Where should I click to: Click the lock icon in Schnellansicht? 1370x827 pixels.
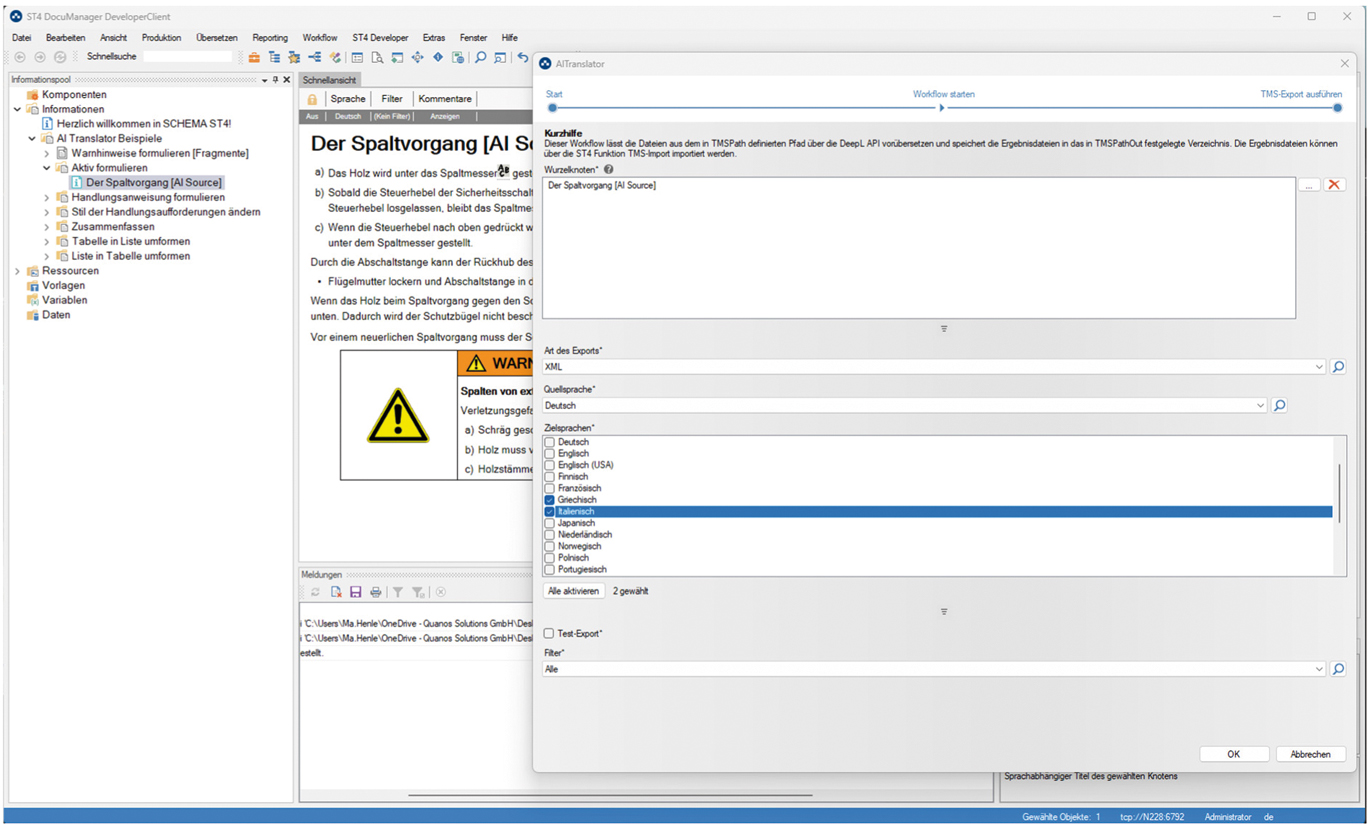tap(312, 99)
